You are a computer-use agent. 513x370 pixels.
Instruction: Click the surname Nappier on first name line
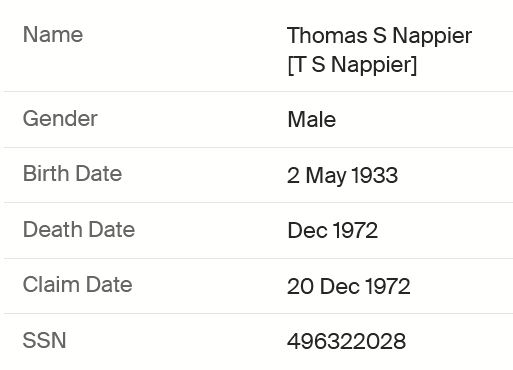point(432,36)
